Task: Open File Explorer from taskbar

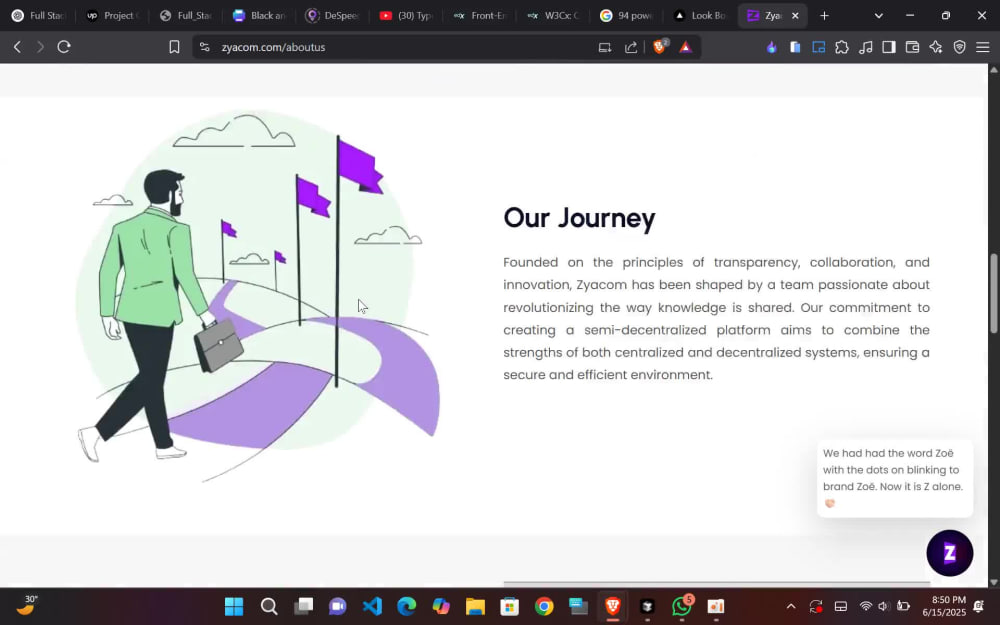Action: click(475, 607)
